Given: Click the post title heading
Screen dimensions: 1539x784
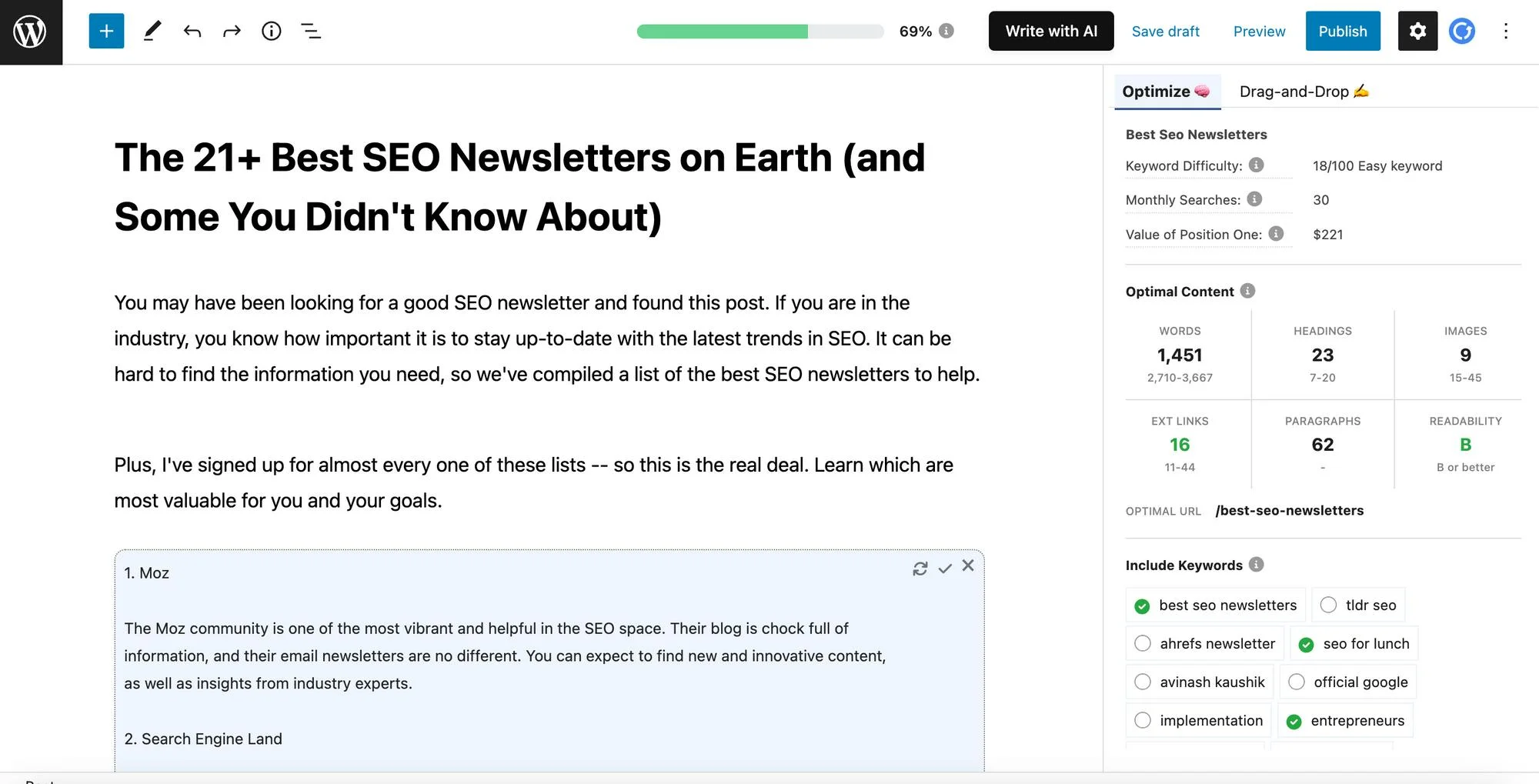Looking at the screenshot, I should pos(519,187).
